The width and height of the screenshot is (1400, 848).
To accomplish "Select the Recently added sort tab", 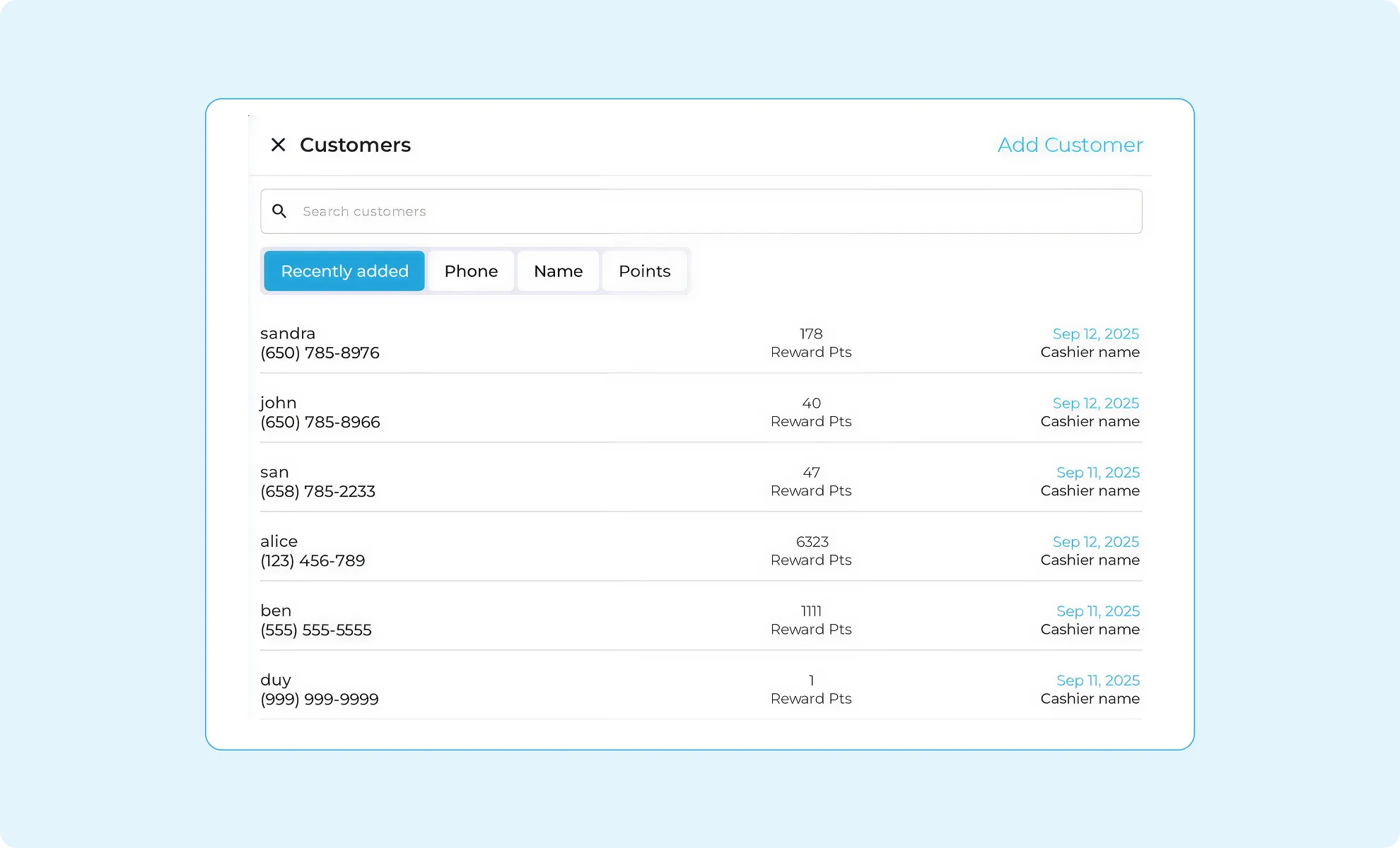I will pos(344,271).
